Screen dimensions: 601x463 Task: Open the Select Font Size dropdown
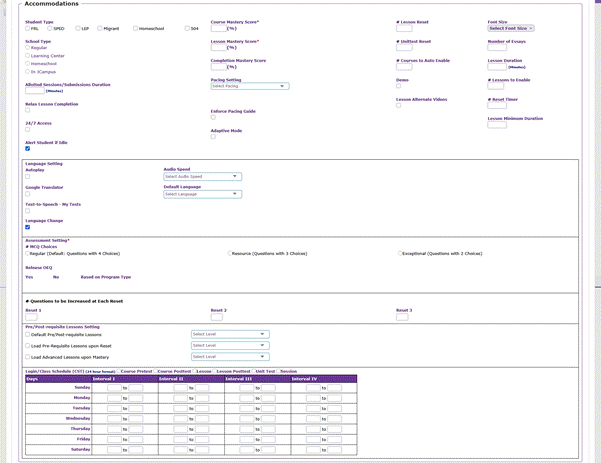point(510,28)
